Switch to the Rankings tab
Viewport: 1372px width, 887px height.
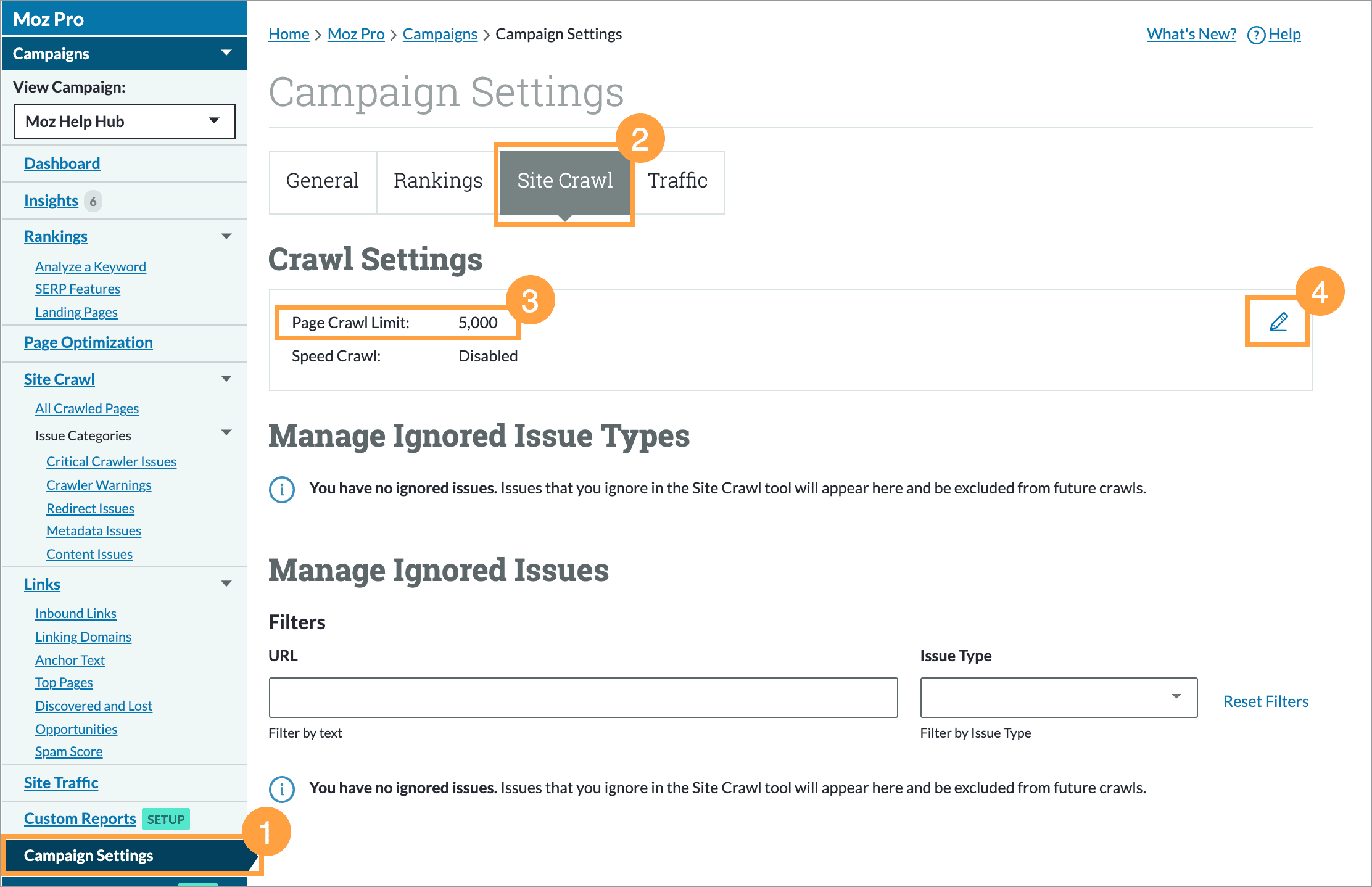pyautogui.click(x=437, y=181)
